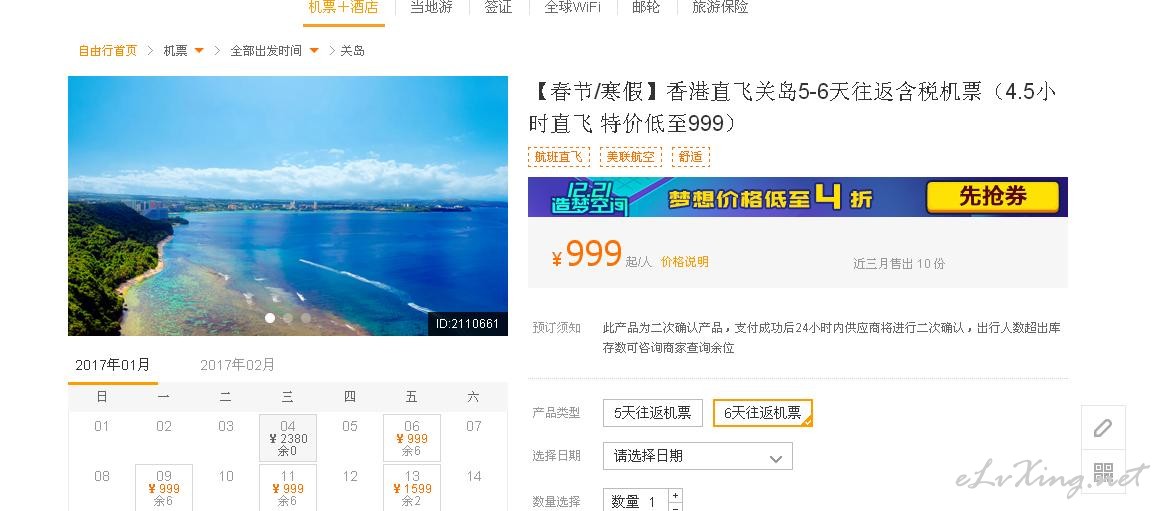
Task: Open 请选择日期 date dropdown
Action: [698, 456]
